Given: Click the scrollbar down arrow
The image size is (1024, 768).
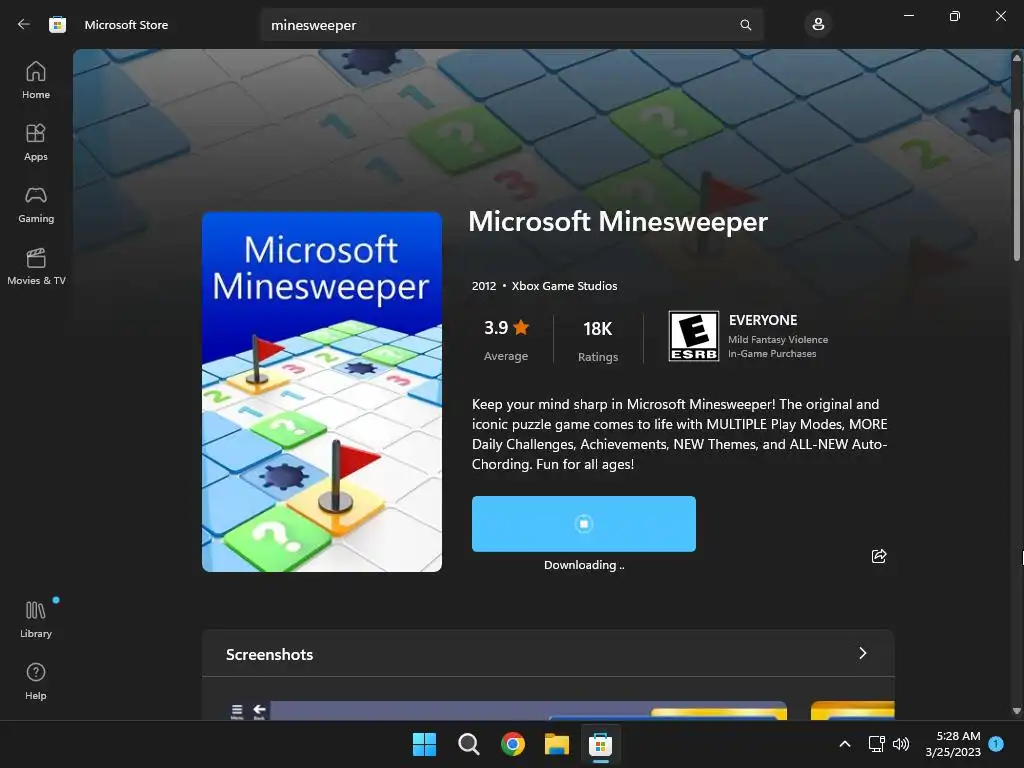Looking at the screenshot, I should [1017, 711].
